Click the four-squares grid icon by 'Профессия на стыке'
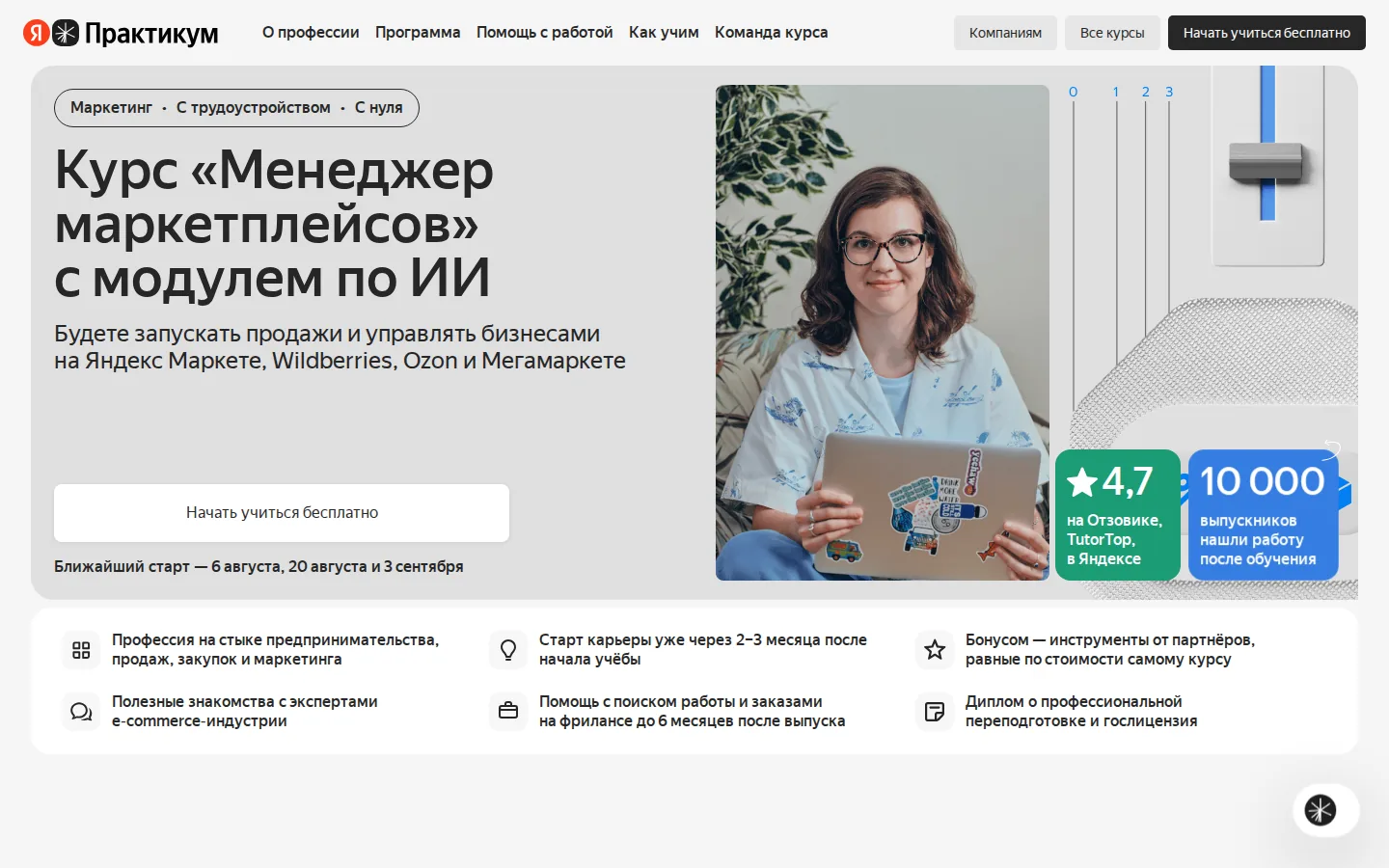 (81, 650)
